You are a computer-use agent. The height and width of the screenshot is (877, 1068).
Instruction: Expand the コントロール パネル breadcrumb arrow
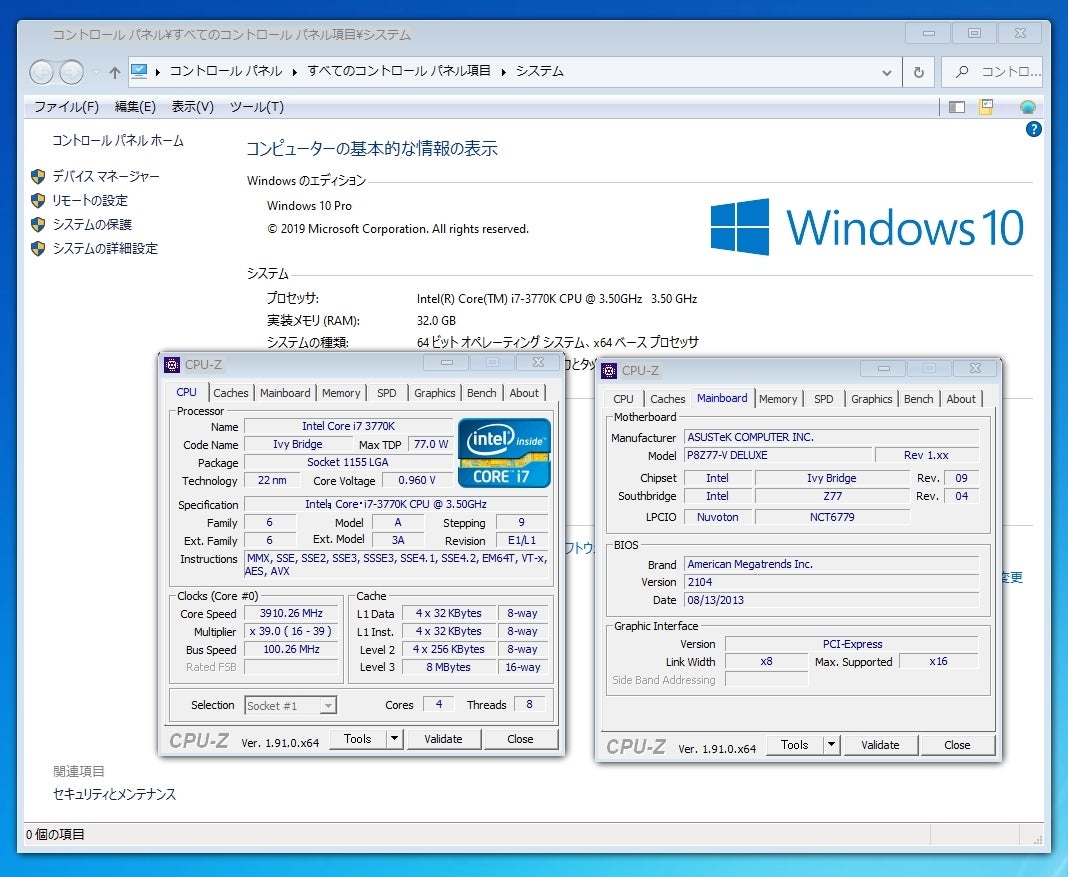coord(295,72)
